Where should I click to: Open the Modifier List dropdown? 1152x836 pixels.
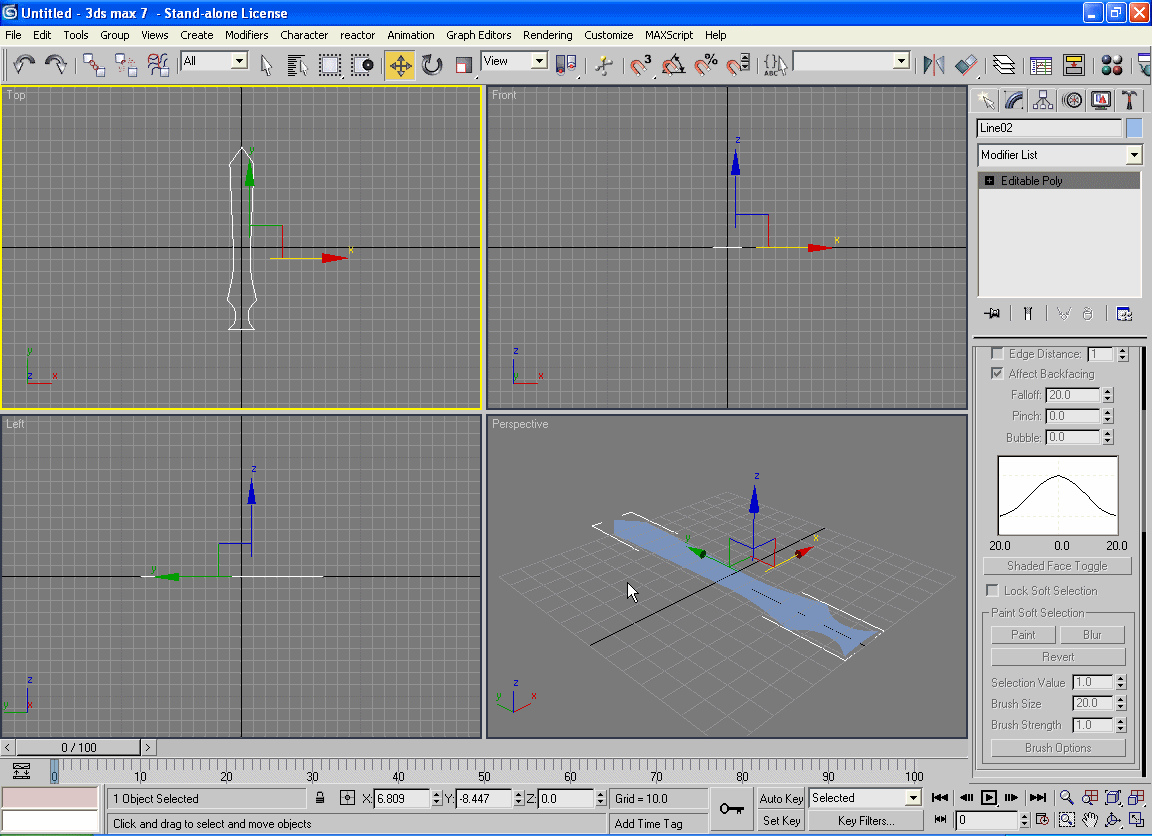tap(1133, 155)
